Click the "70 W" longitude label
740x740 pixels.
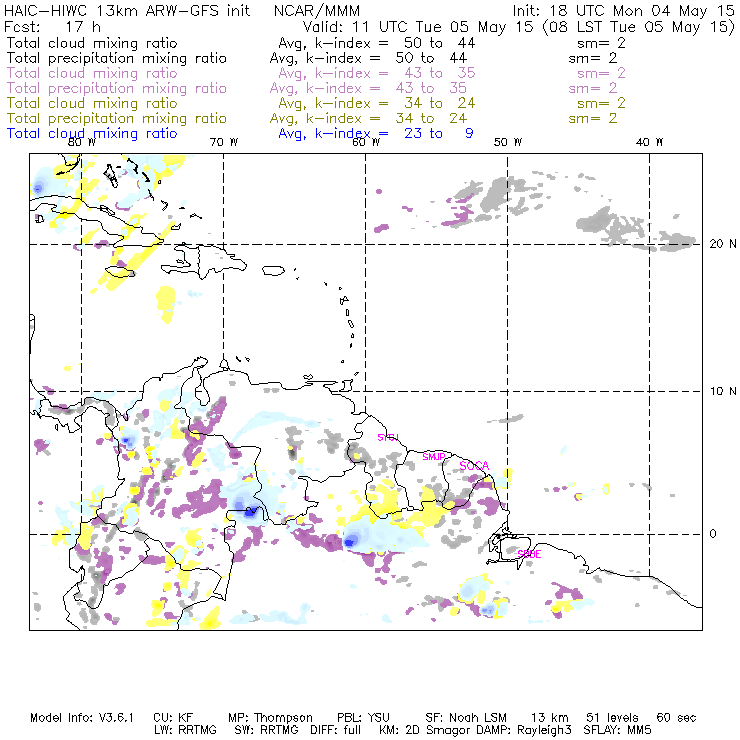[224, 142]
